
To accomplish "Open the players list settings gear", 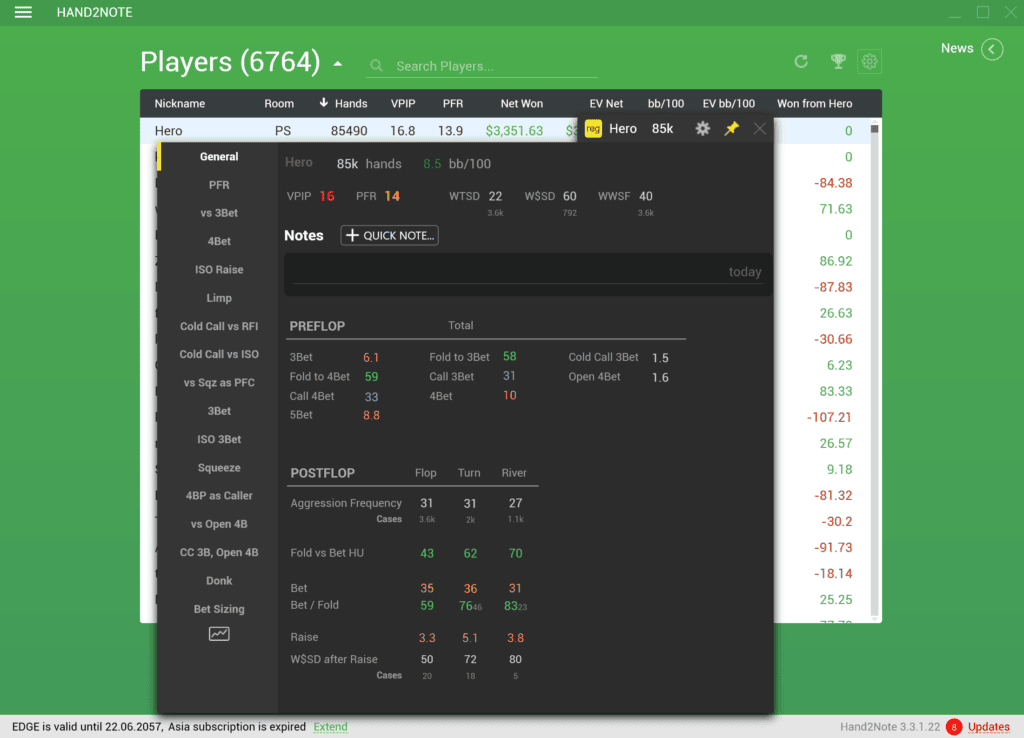I will 869,61.
